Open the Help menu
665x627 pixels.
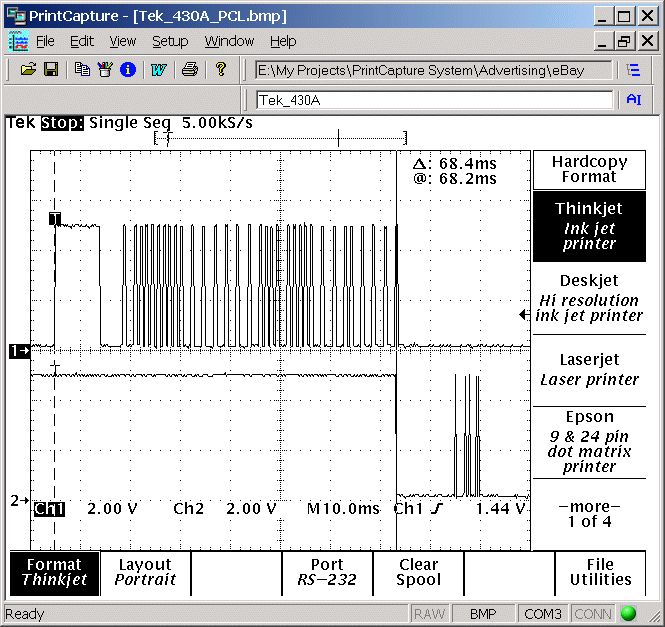coord(283,42)
